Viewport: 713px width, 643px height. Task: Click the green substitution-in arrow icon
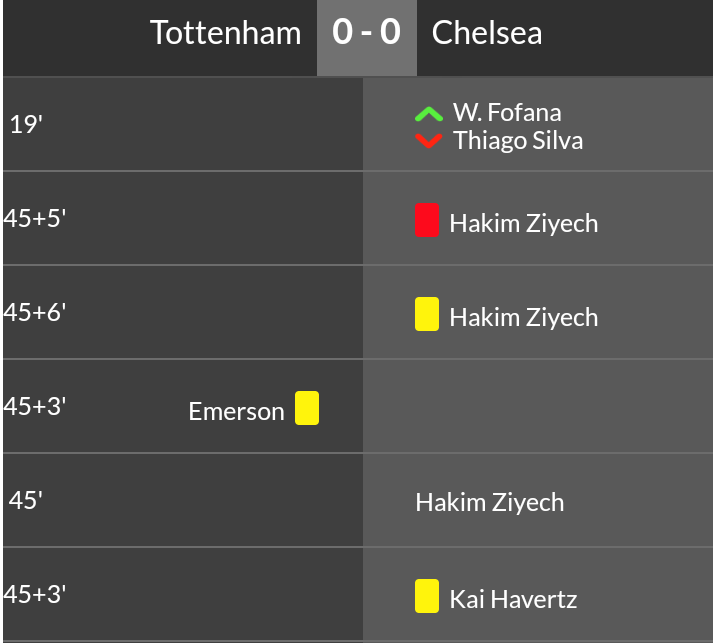pyautogui.click(x=428, y=114)
